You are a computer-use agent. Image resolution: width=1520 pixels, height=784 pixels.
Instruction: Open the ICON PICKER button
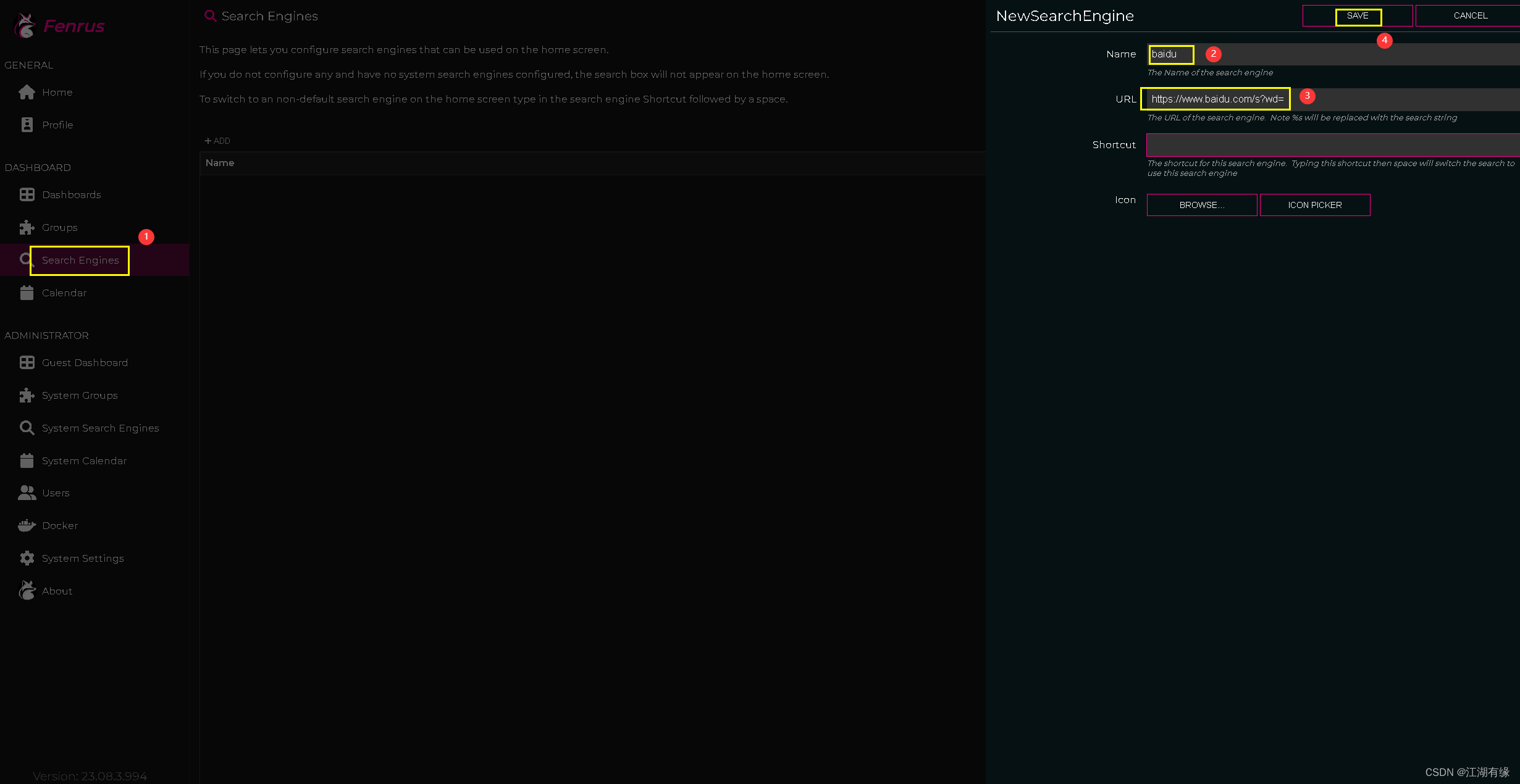1314,205
